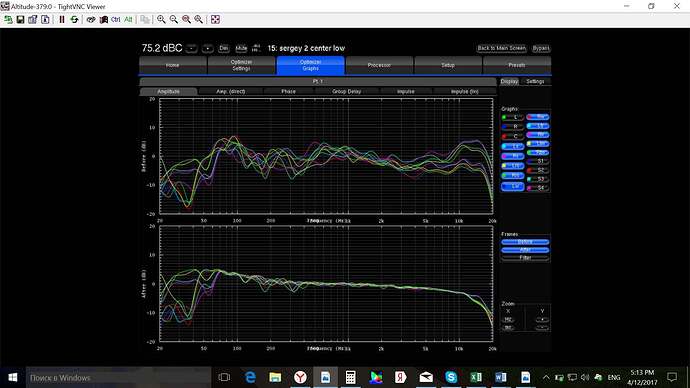Open the Settings side tab
690x388 pixels.
(x=535, y=81)
